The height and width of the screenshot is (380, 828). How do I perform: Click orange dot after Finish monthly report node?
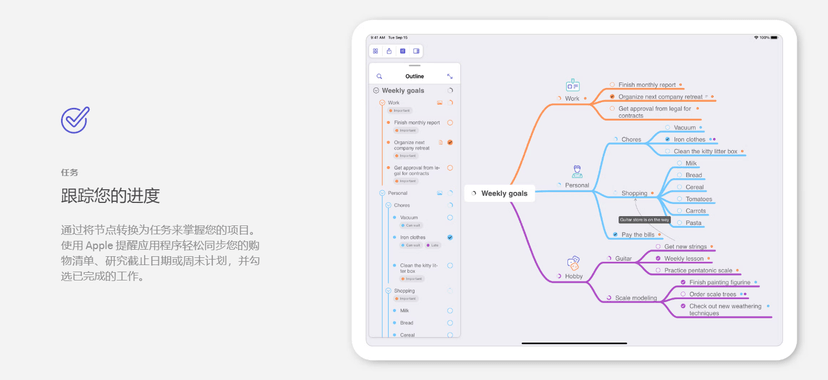pos(681,85)
